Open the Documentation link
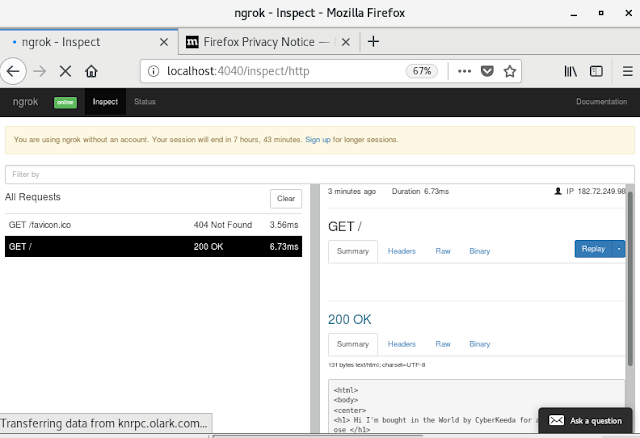 point(602,102)
